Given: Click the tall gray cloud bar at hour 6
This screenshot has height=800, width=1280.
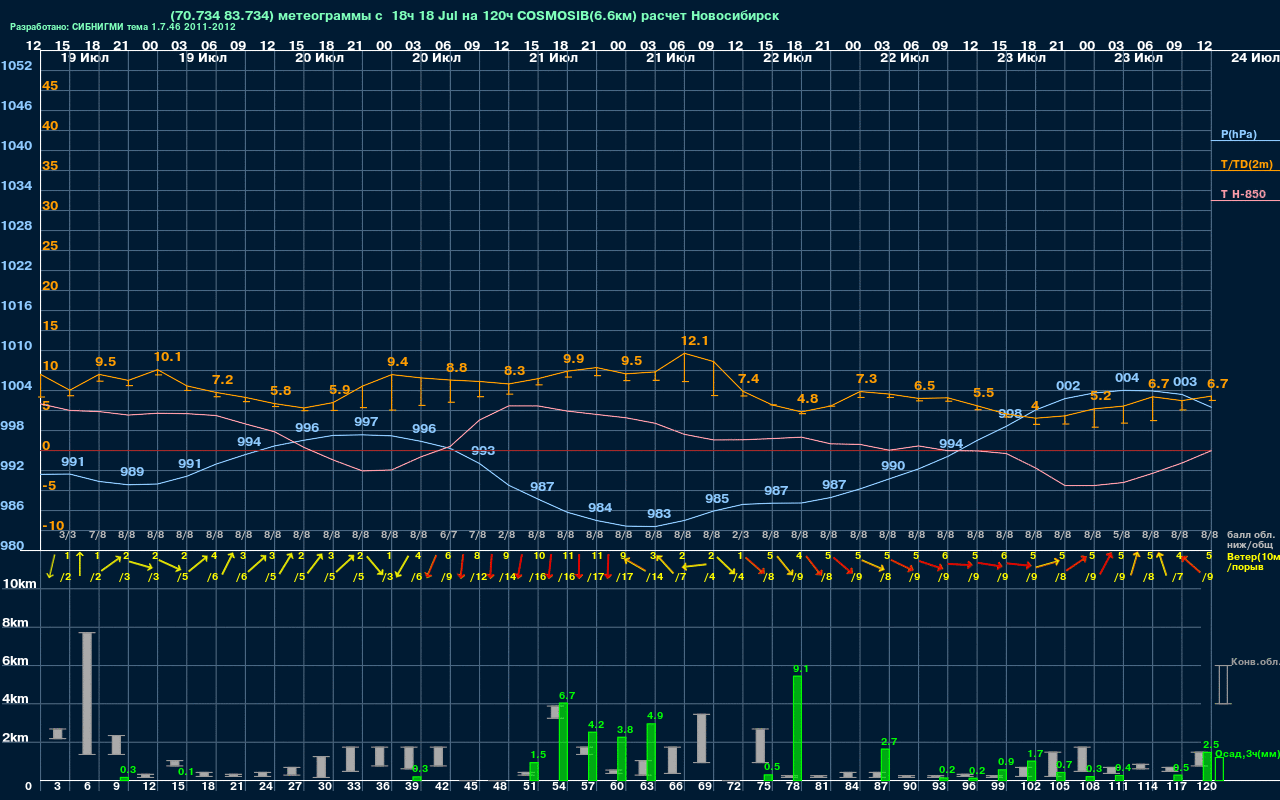Looking at the screenshot, I should [87, 693].
